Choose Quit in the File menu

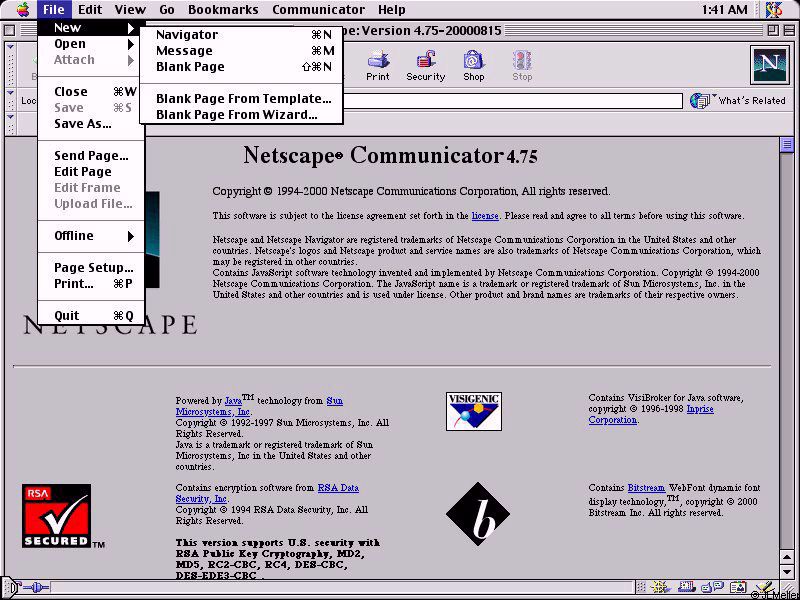[x=91, y=316]
